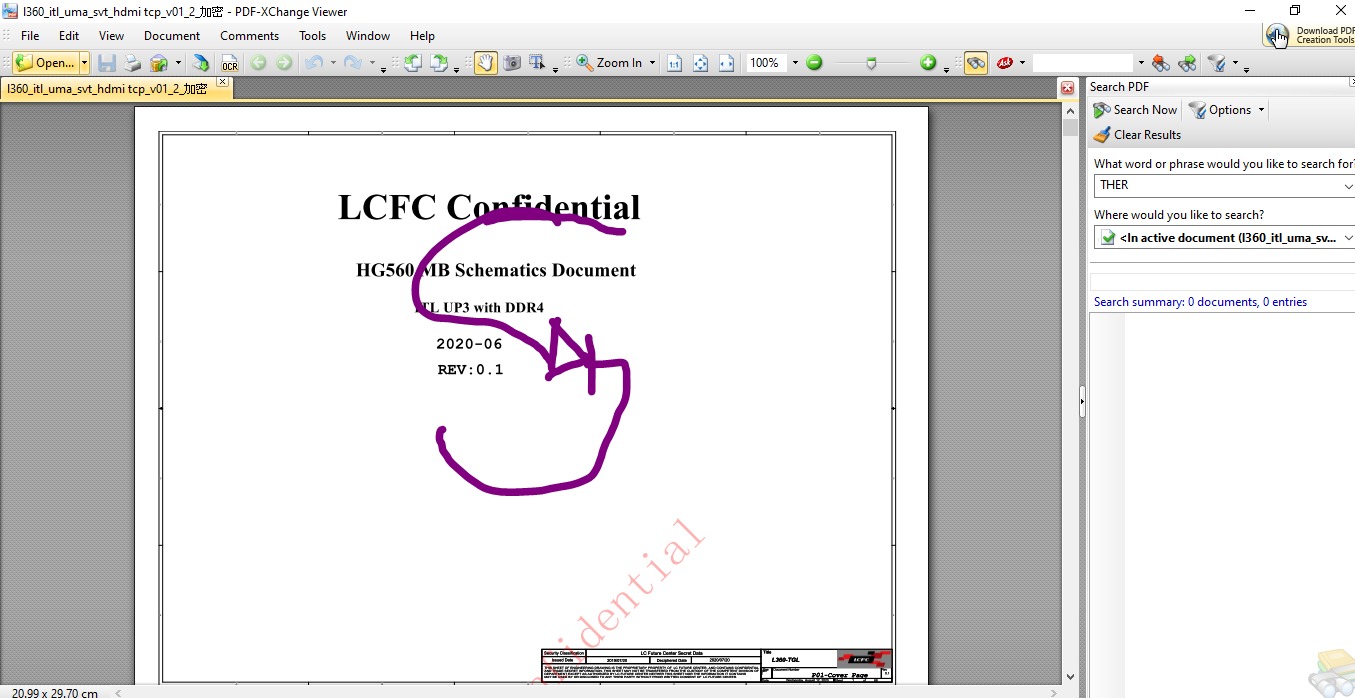Go to previous view green arrow

click(x=258, y=63)
